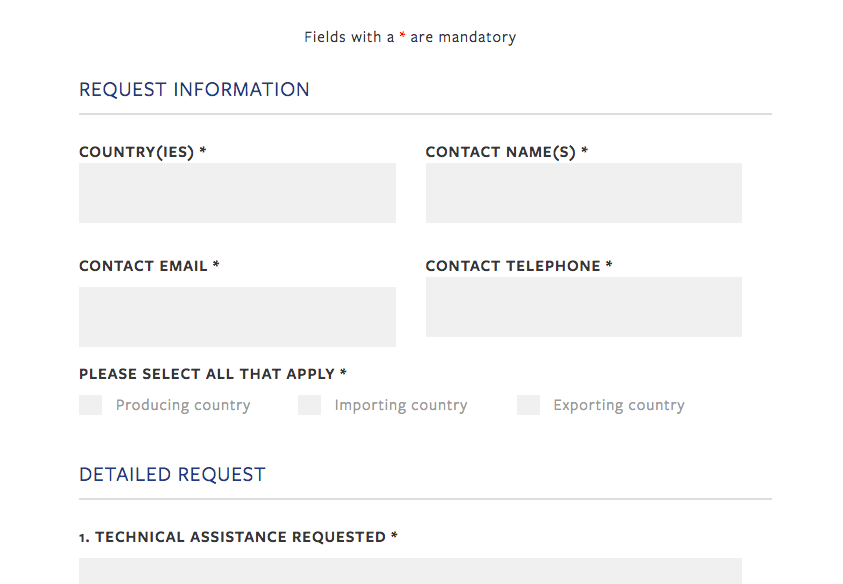Click the PLEASE SELECT ALL THAT APPLY label

[x=211, y=373]
